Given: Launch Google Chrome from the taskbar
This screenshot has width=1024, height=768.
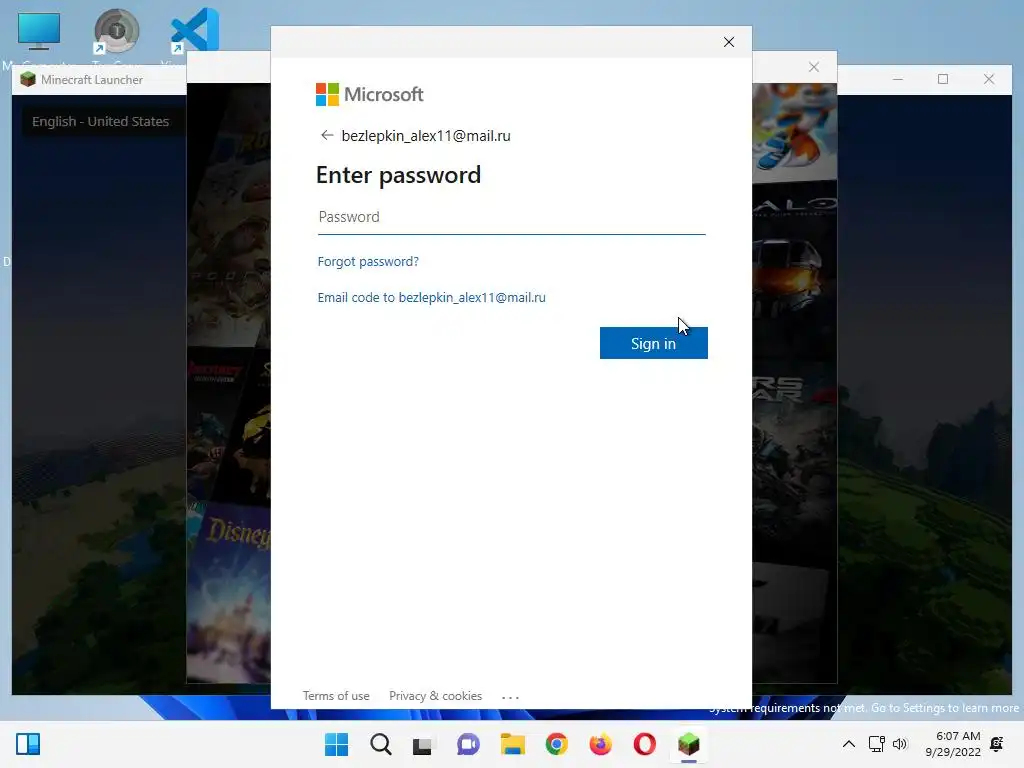Looking at the screenshot, I should click(x=556, y=744).
